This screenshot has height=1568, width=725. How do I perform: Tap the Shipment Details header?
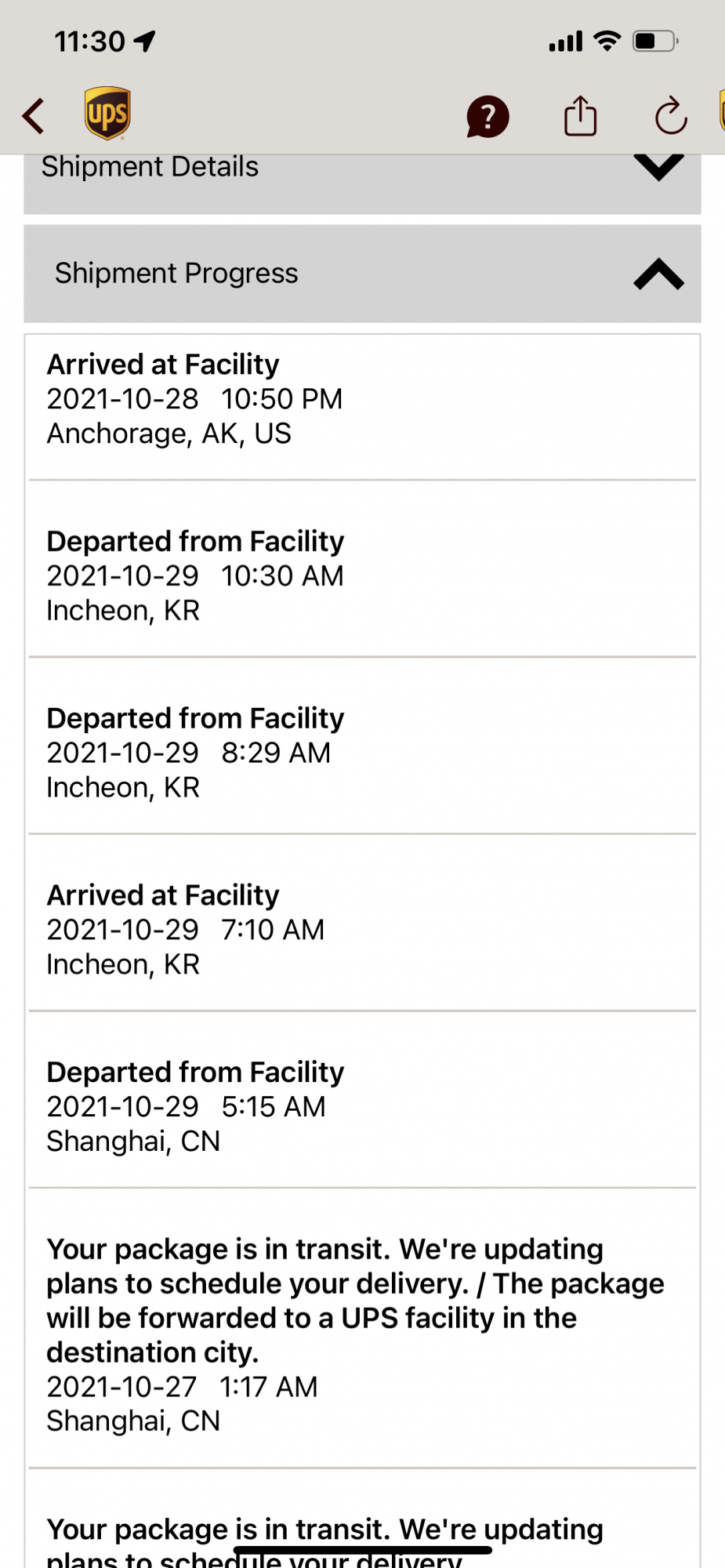click(150, 167)
